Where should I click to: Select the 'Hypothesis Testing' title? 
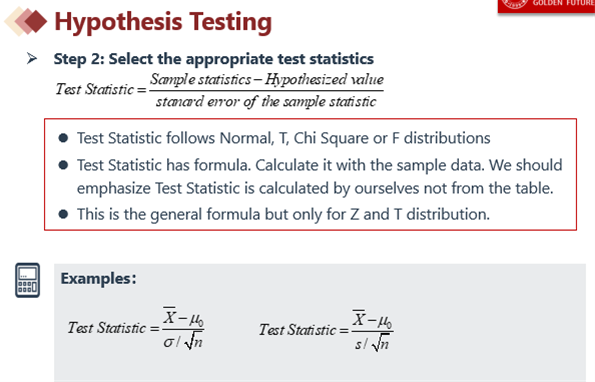click(x=163, y=22)
